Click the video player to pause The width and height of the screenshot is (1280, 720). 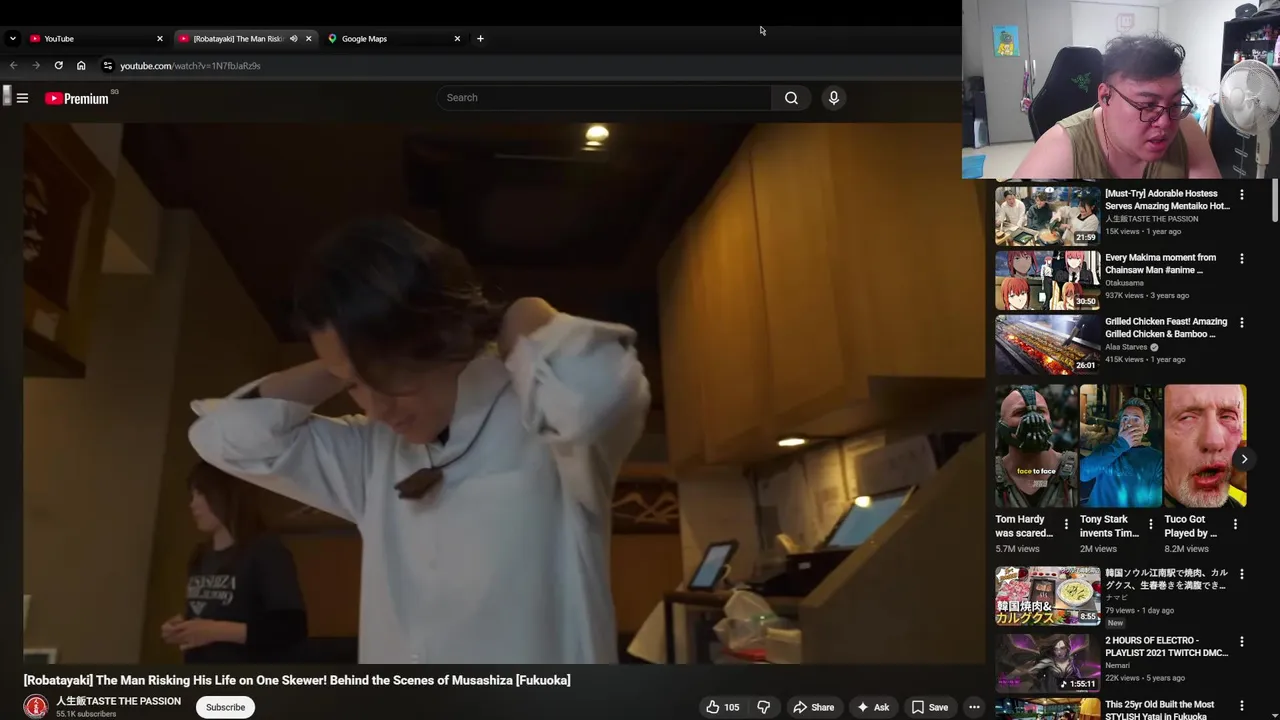coord(504,393)
